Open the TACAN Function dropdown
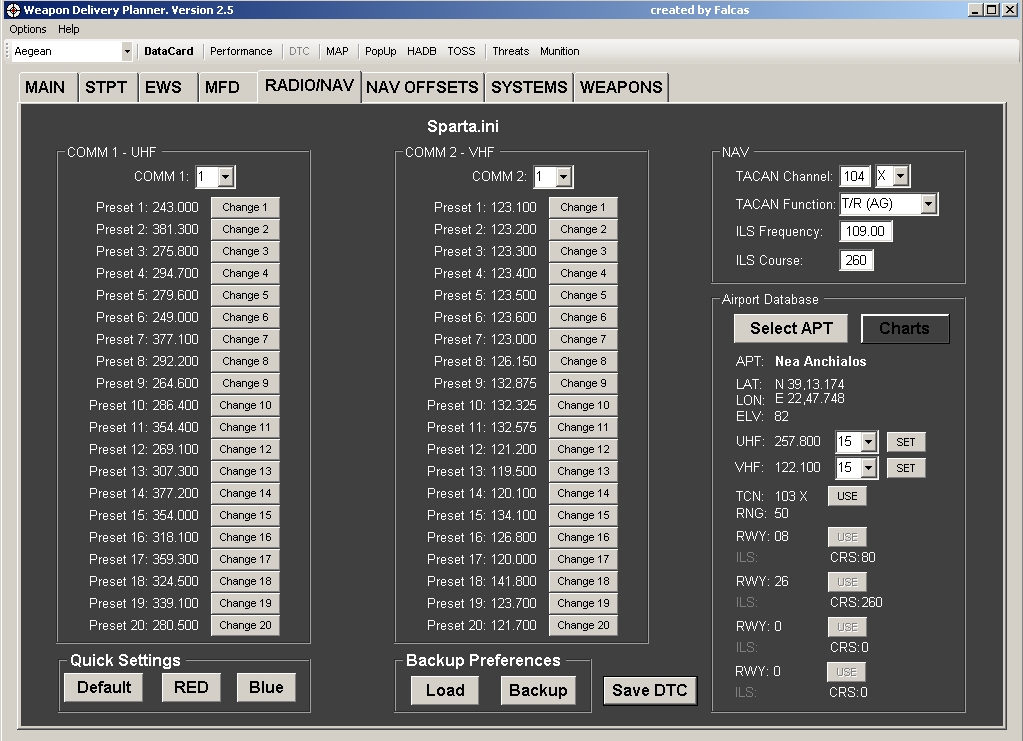 pos(929,204)
